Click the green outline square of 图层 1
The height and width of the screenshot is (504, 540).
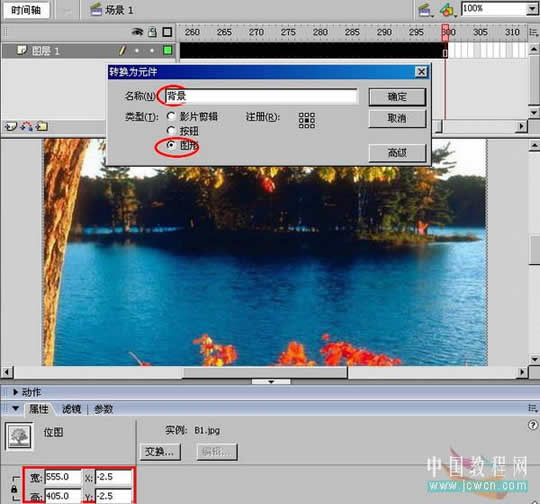167,51
